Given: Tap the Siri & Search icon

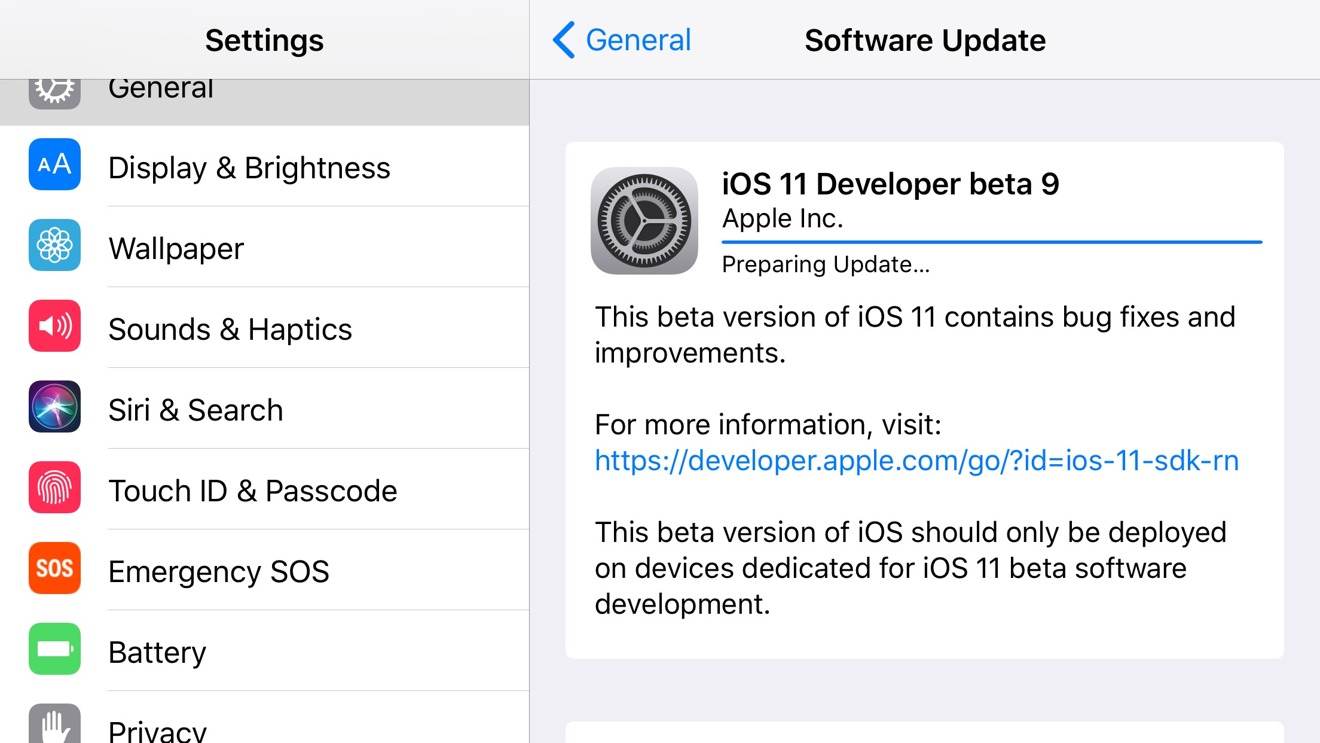Looking at the screenshot, I should pos(54,408).
